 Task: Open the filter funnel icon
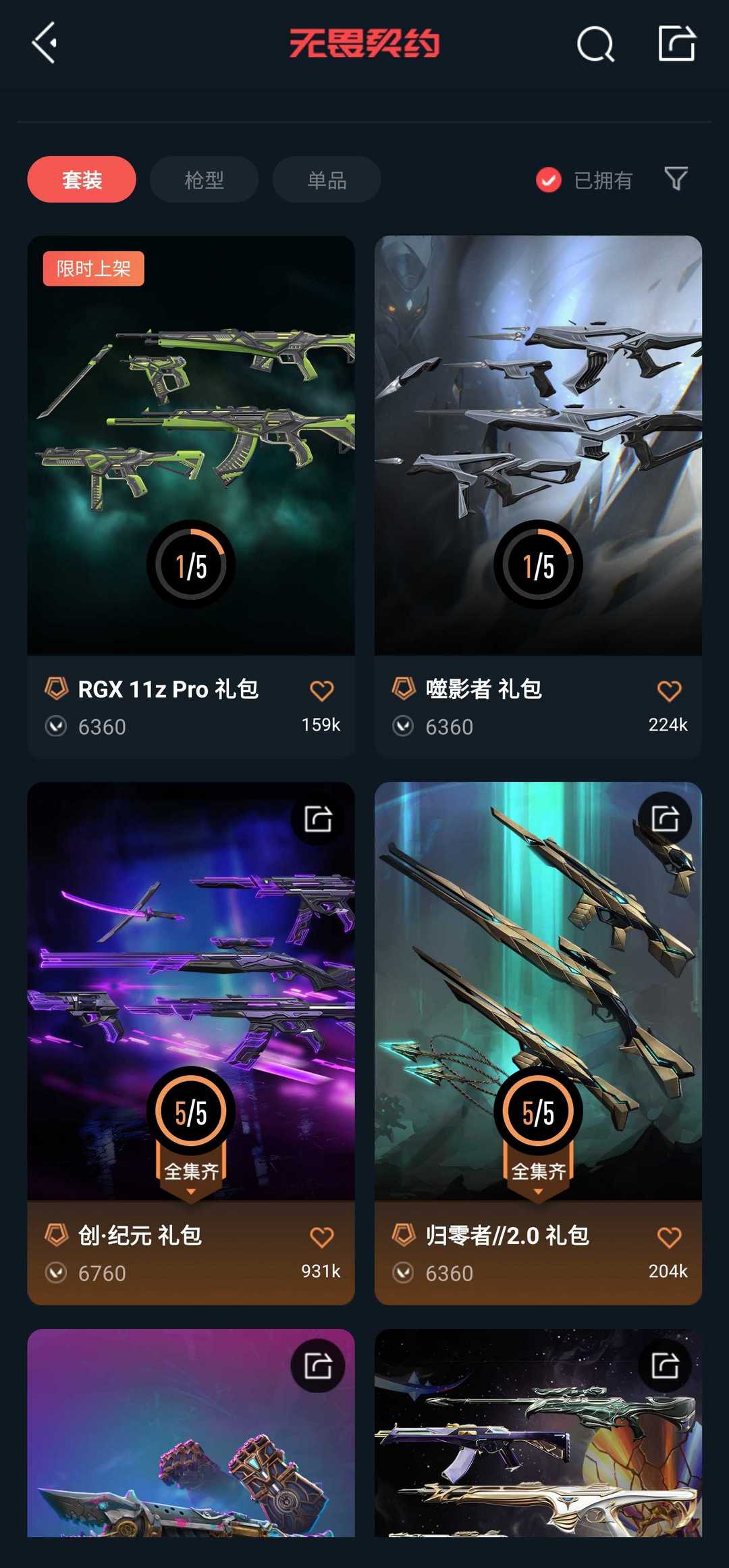(676, 179)
